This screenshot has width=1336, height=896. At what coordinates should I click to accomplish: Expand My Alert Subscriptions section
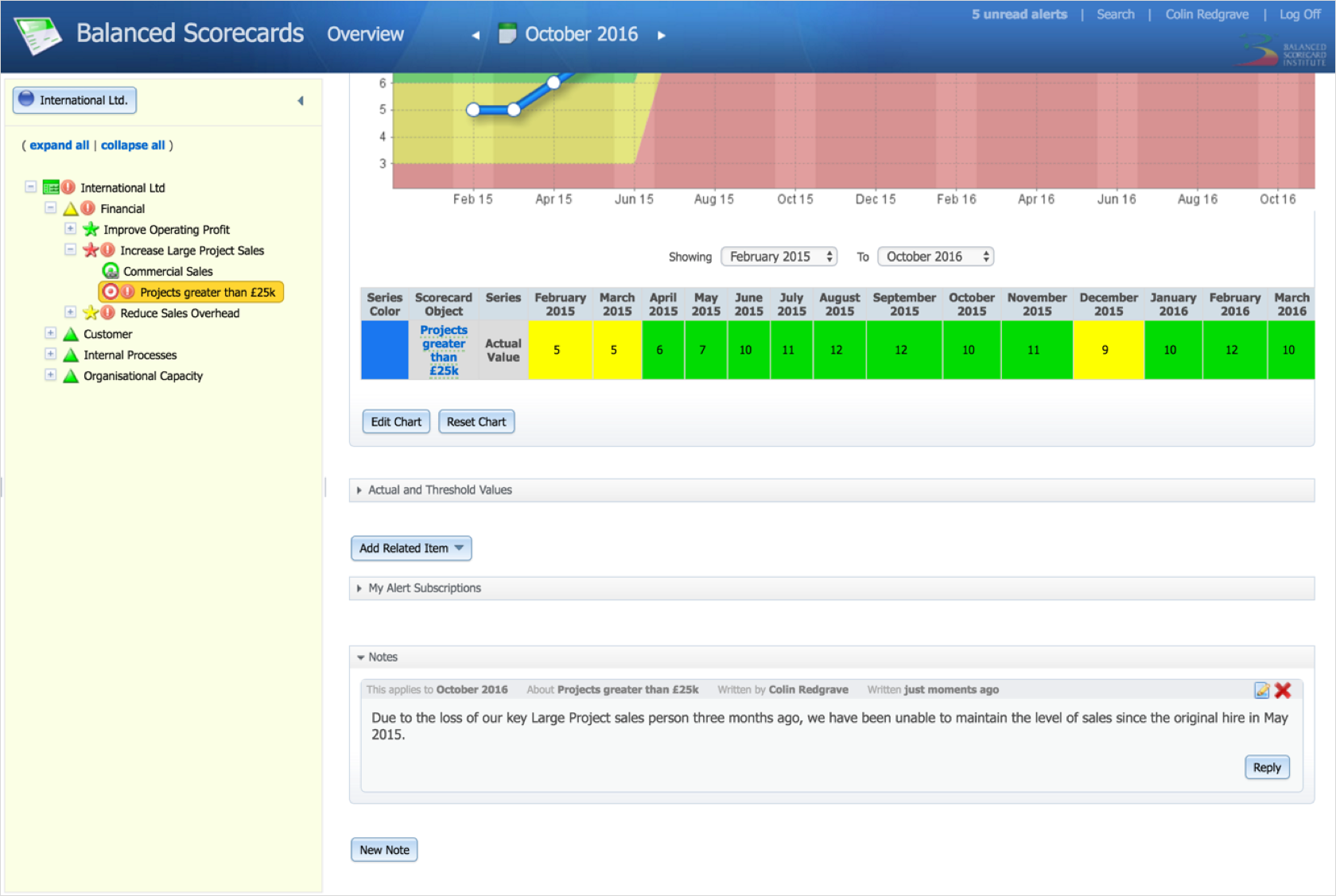pos(831,588)
